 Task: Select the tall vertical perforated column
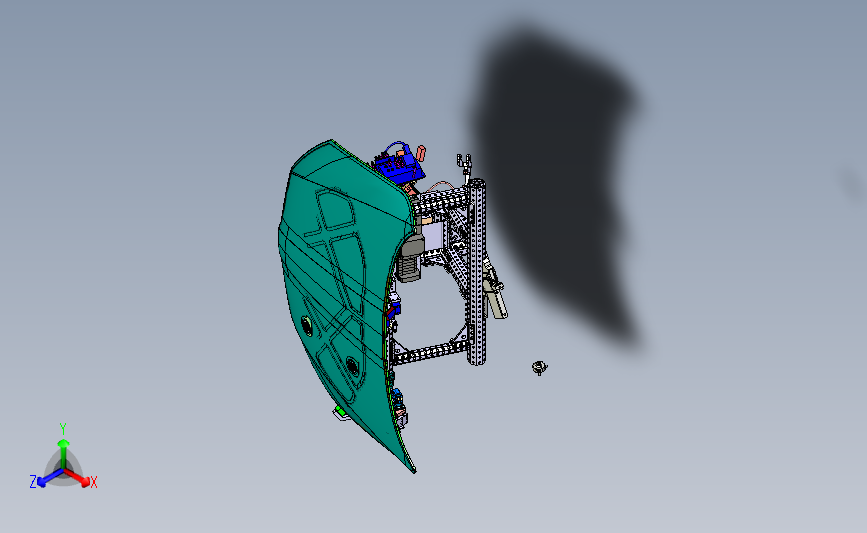pyautogui.click(x=477, y=272)
